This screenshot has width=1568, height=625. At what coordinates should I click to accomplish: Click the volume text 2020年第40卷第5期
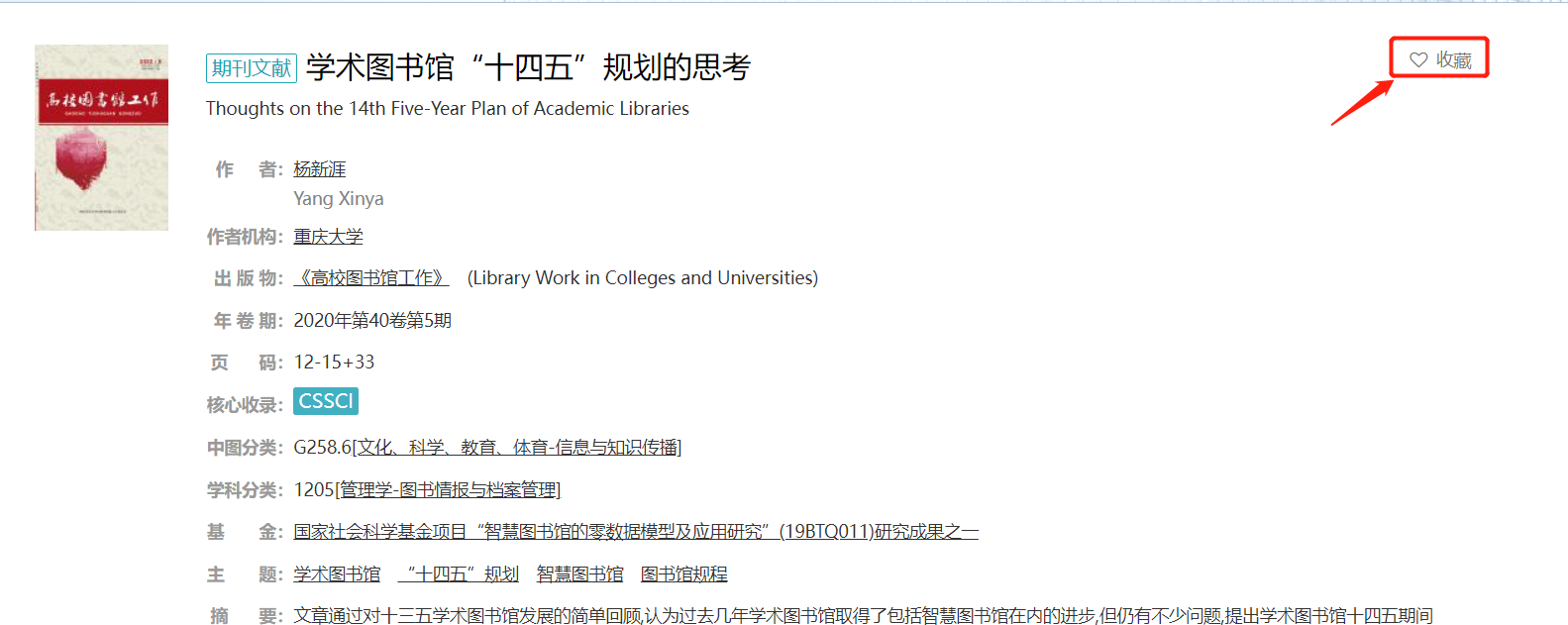tap(372, 321)
